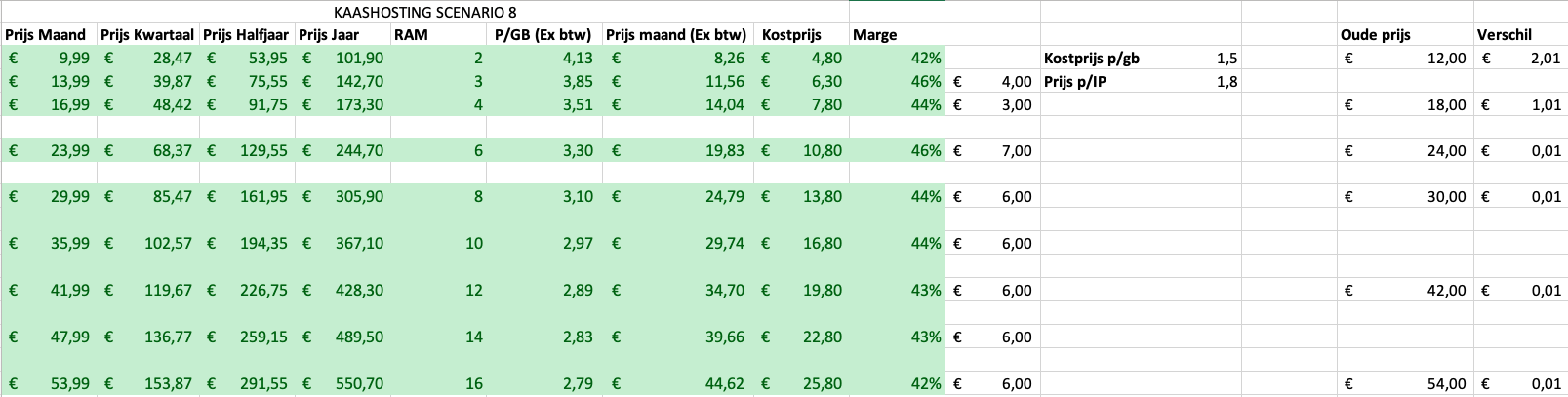Image resolution: width=1568 pixels, height=397 pixels.
Task: Click the Prijs Halfjaar header cell
Action: pyautogui.click(x=246, y=35)
